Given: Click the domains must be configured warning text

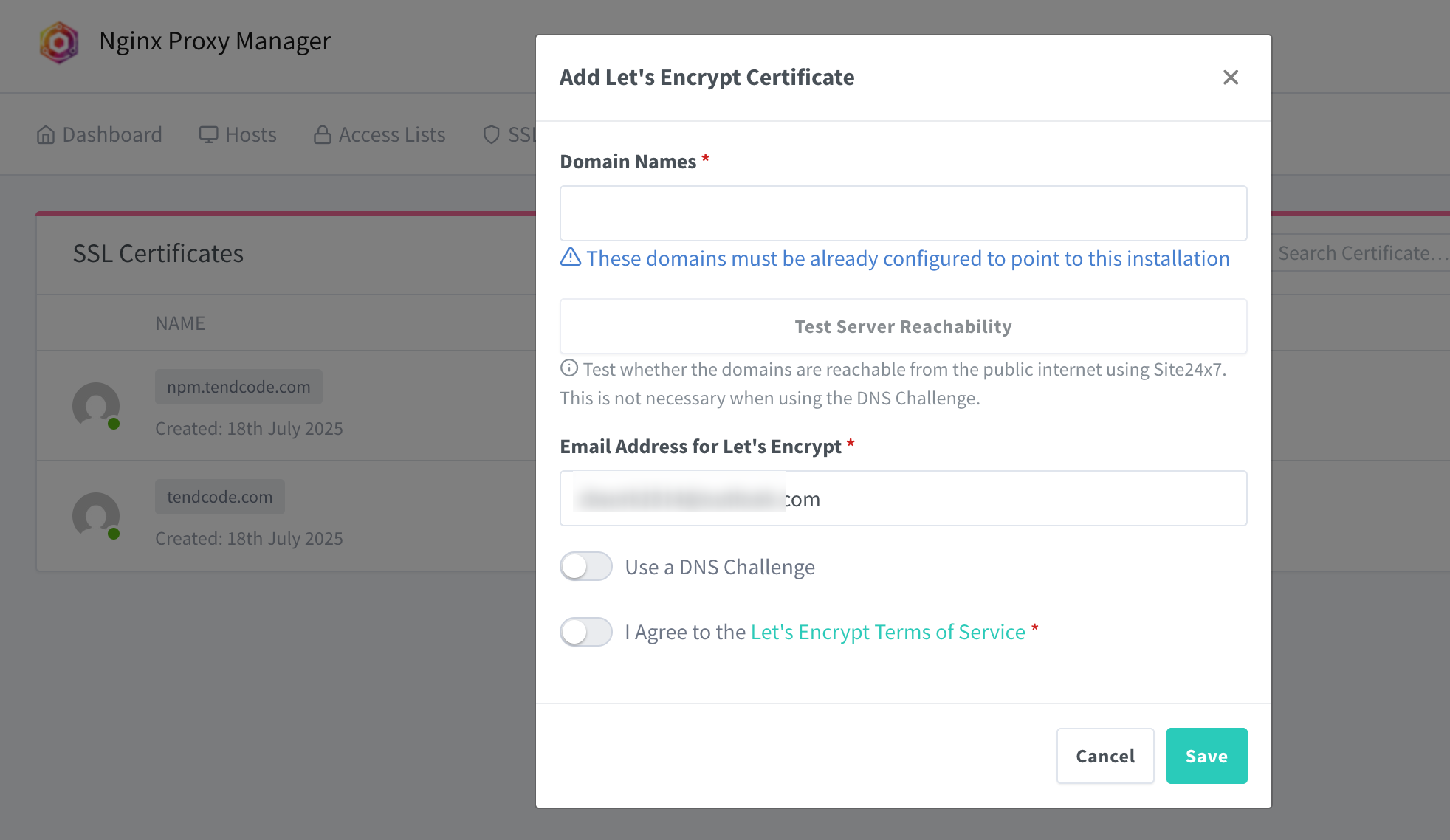Looking at the screenshot, I should click(x=908, y=258).
